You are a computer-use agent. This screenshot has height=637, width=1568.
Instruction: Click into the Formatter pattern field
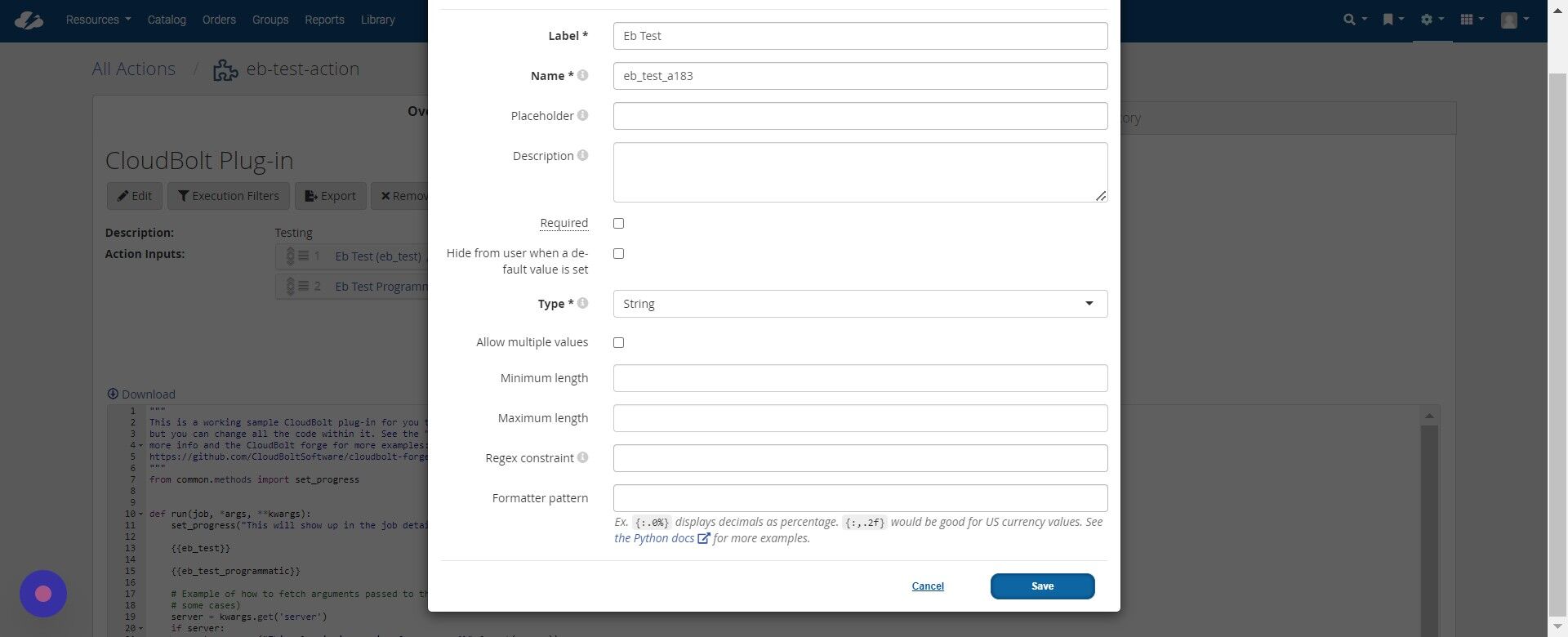(860, 498)
